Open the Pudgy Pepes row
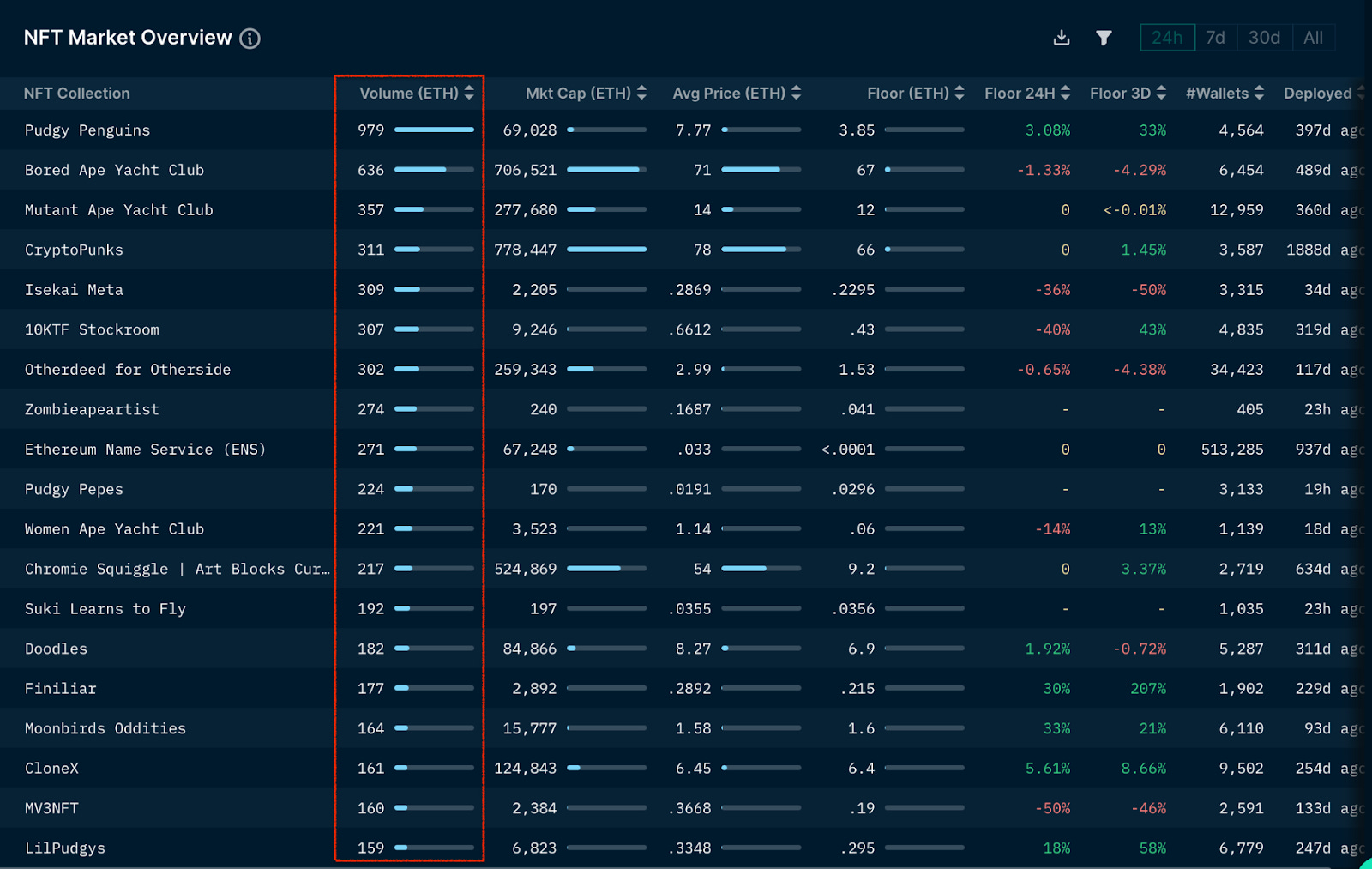This screenshot has height=869, width=1372. 686,489
